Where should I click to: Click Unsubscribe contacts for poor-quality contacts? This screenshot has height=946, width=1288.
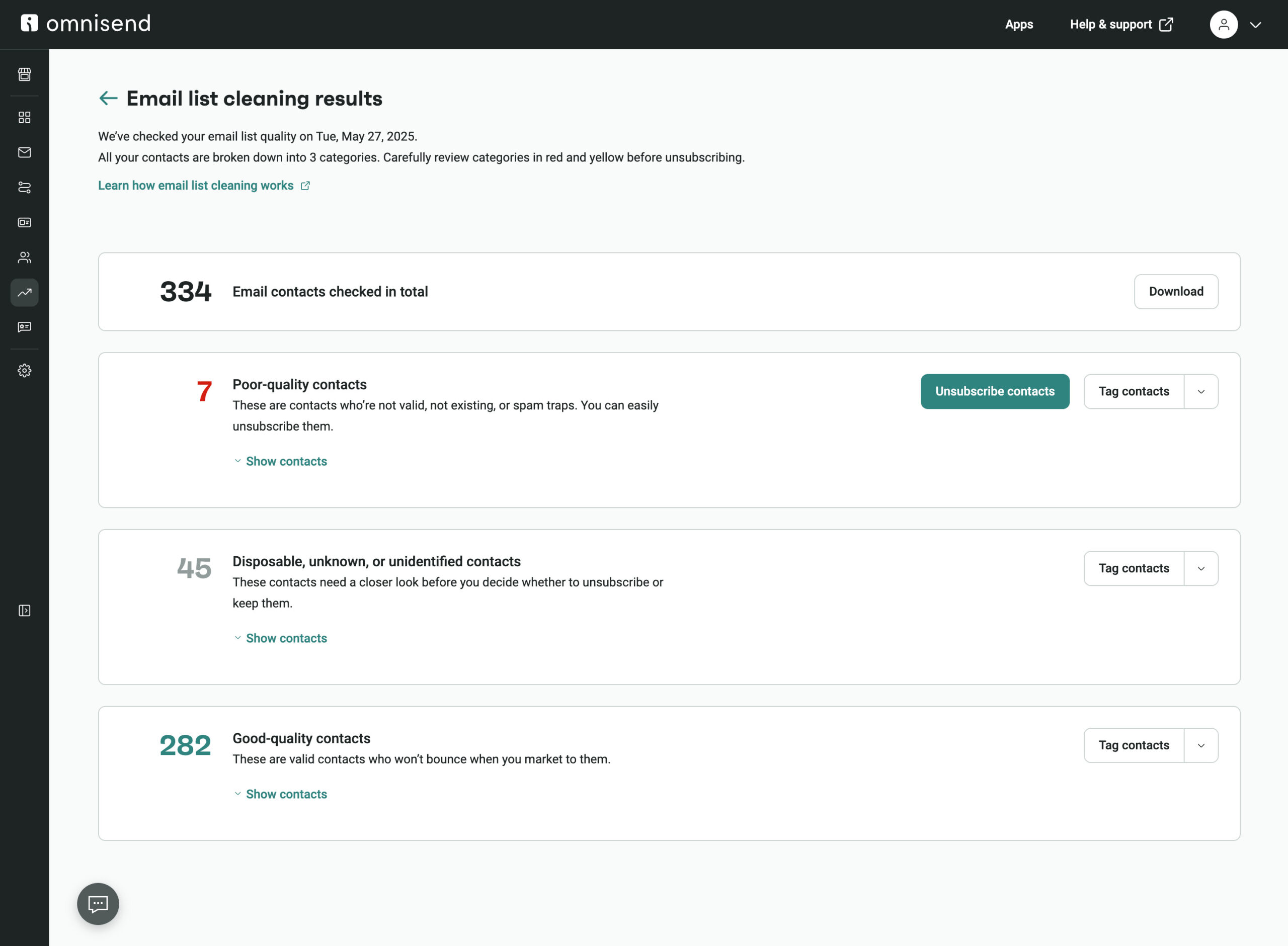(x=994, y=391)
